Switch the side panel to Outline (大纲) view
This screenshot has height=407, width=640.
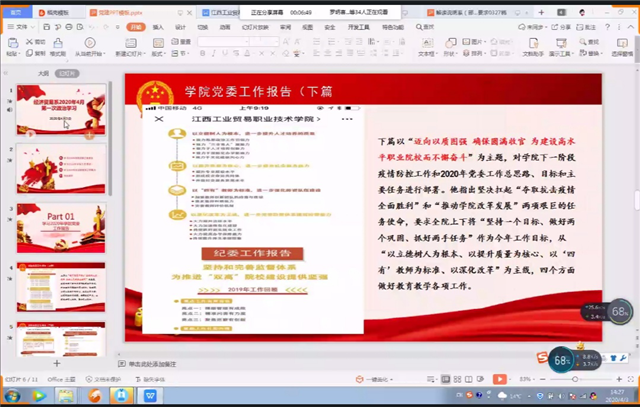click(42, 73)
